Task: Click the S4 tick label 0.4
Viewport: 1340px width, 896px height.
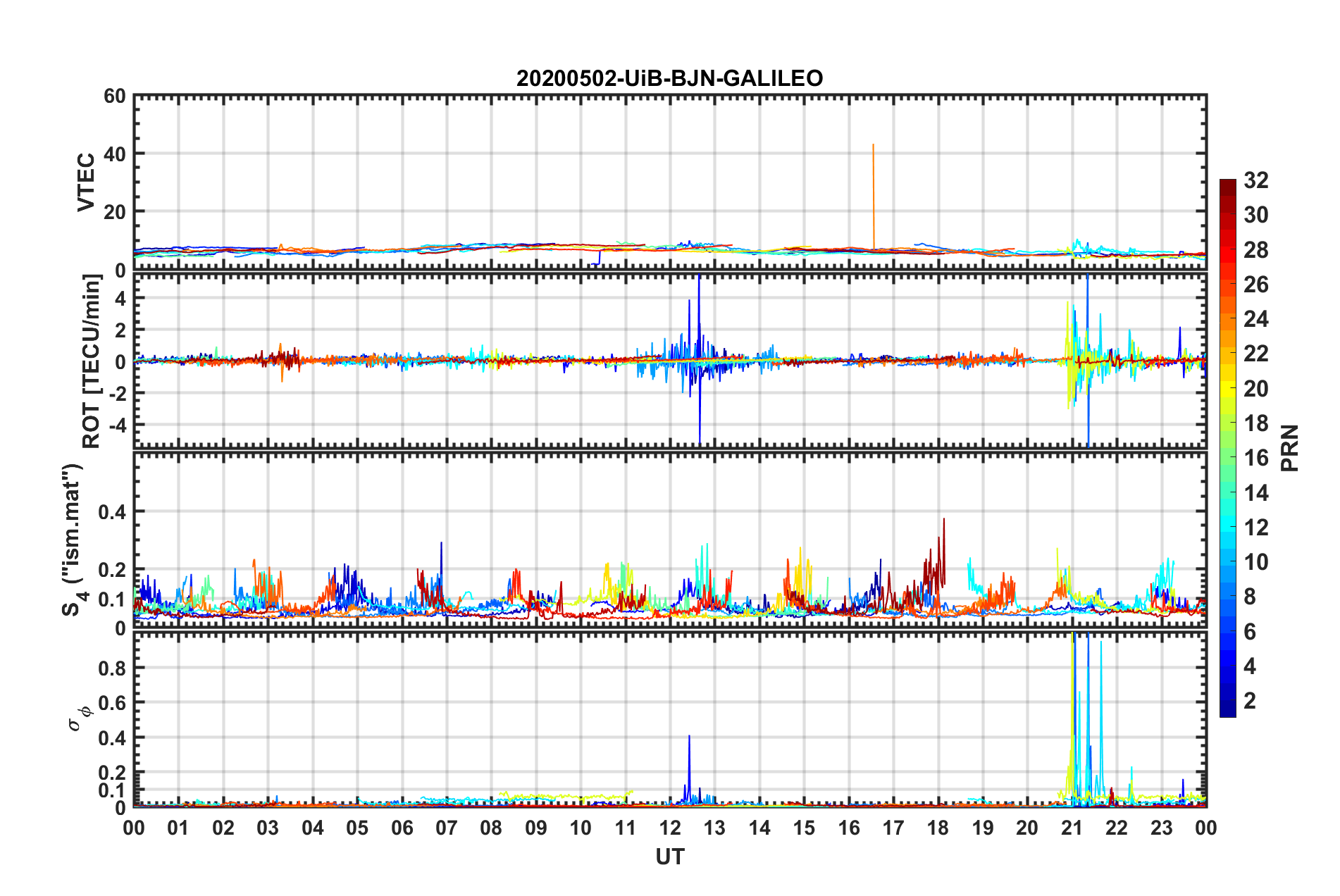Action: tap(113, 512)
